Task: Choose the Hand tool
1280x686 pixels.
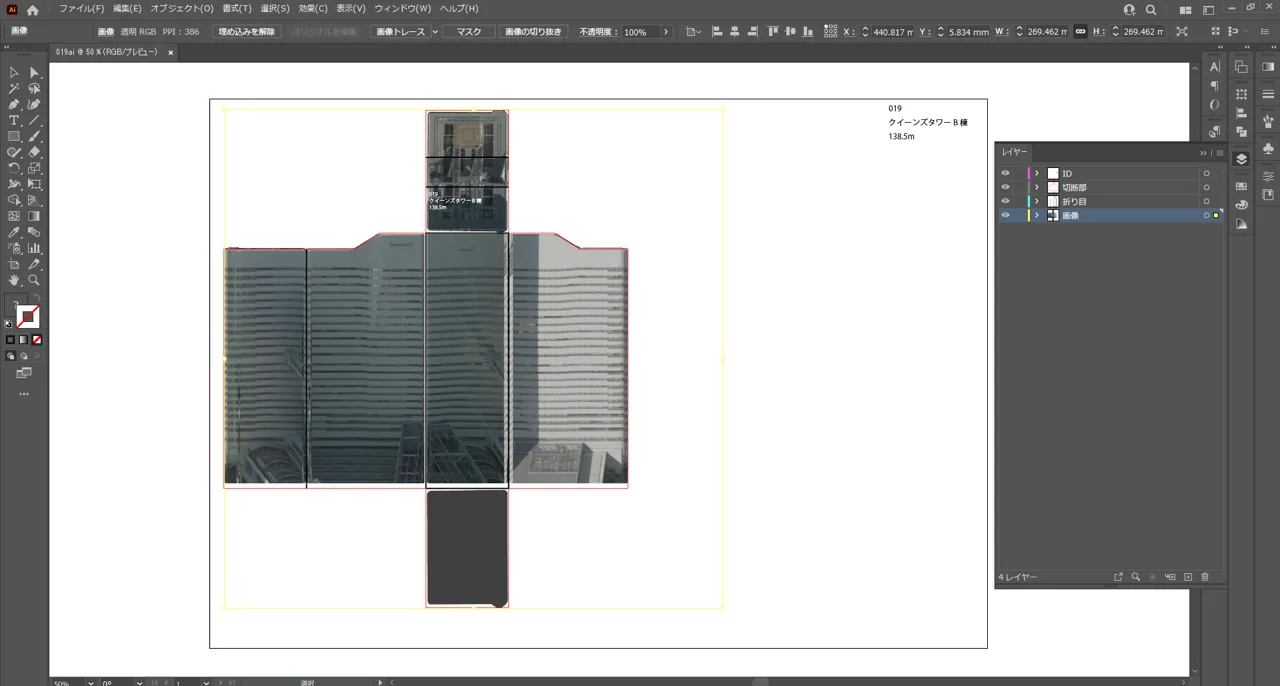Action: click(x=14, y=280)
